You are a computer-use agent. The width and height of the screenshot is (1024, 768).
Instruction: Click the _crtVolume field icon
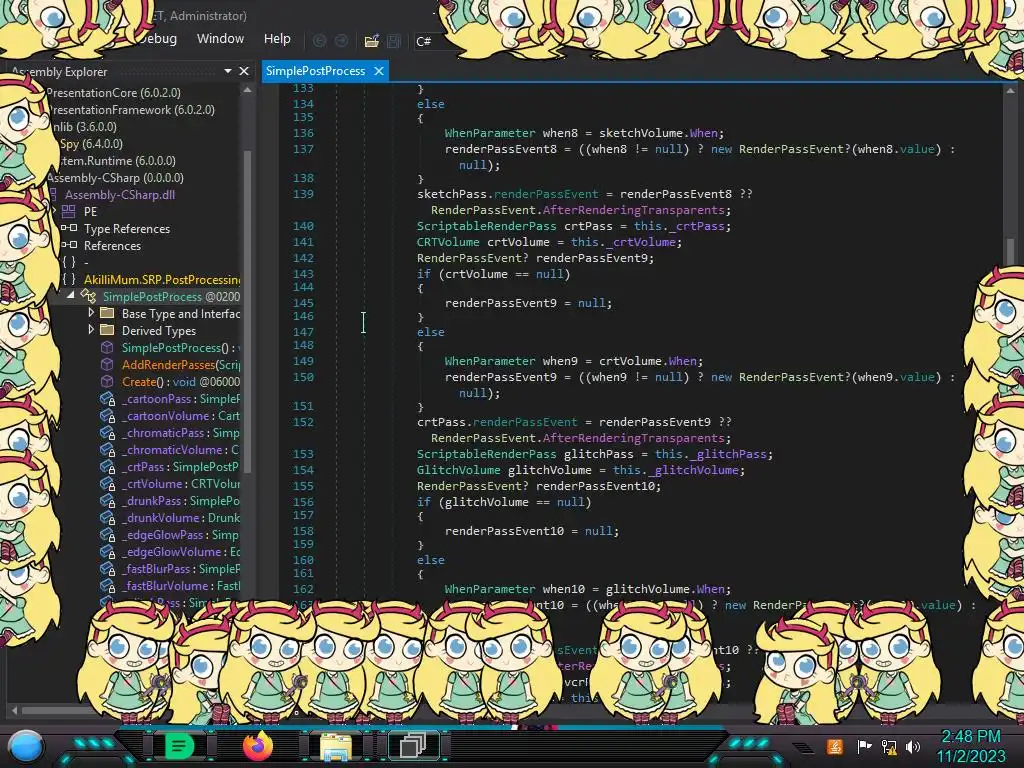(107, 483)
